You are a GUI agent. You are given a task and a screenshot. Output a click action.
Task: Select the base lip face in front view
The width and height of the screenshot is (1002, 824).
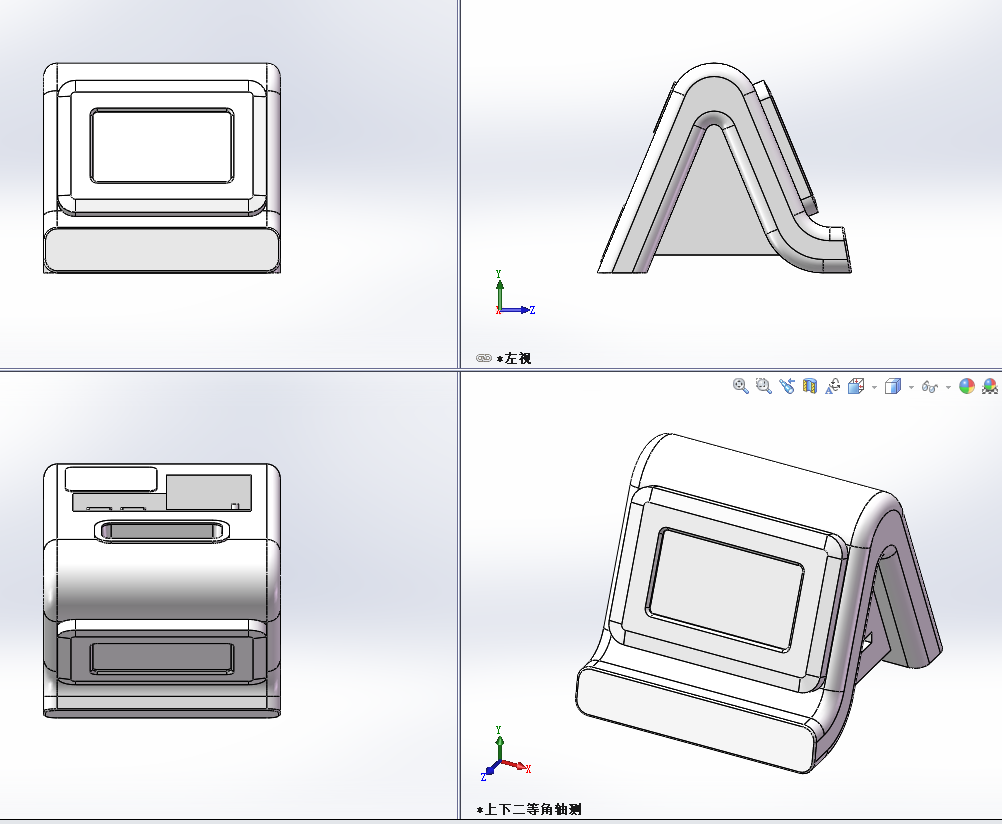(x=162, y=249)
